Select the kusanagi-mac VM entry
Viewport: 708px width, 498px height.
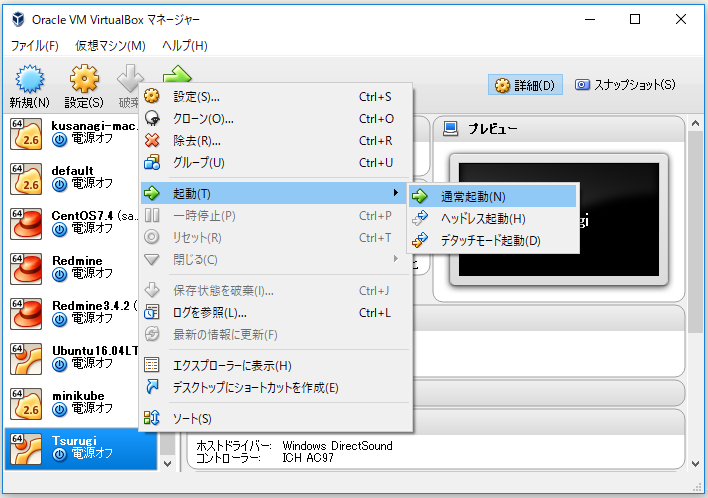(72, 134)
